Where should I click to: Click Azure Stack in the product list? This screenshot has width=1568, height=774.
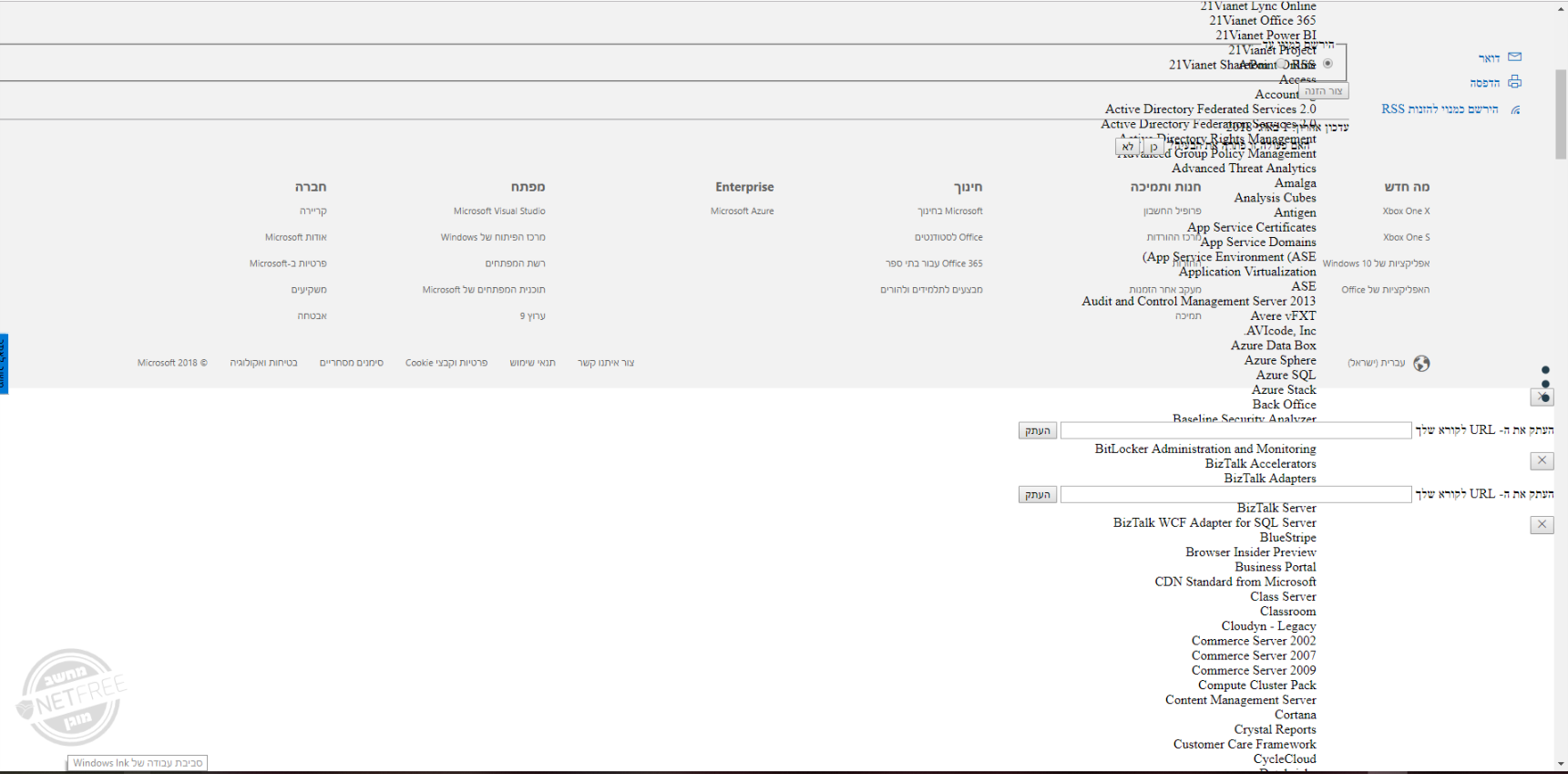pos(1284,389)
